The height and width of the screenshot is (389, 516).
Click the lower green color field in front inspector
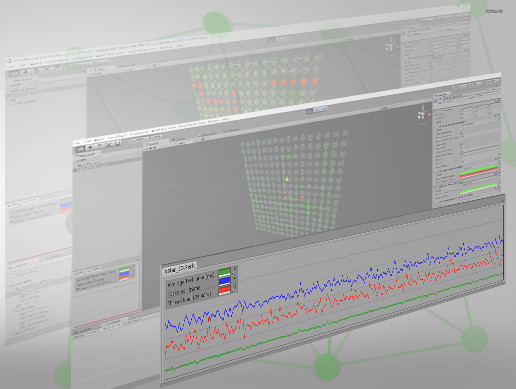(x=479, y=188)
